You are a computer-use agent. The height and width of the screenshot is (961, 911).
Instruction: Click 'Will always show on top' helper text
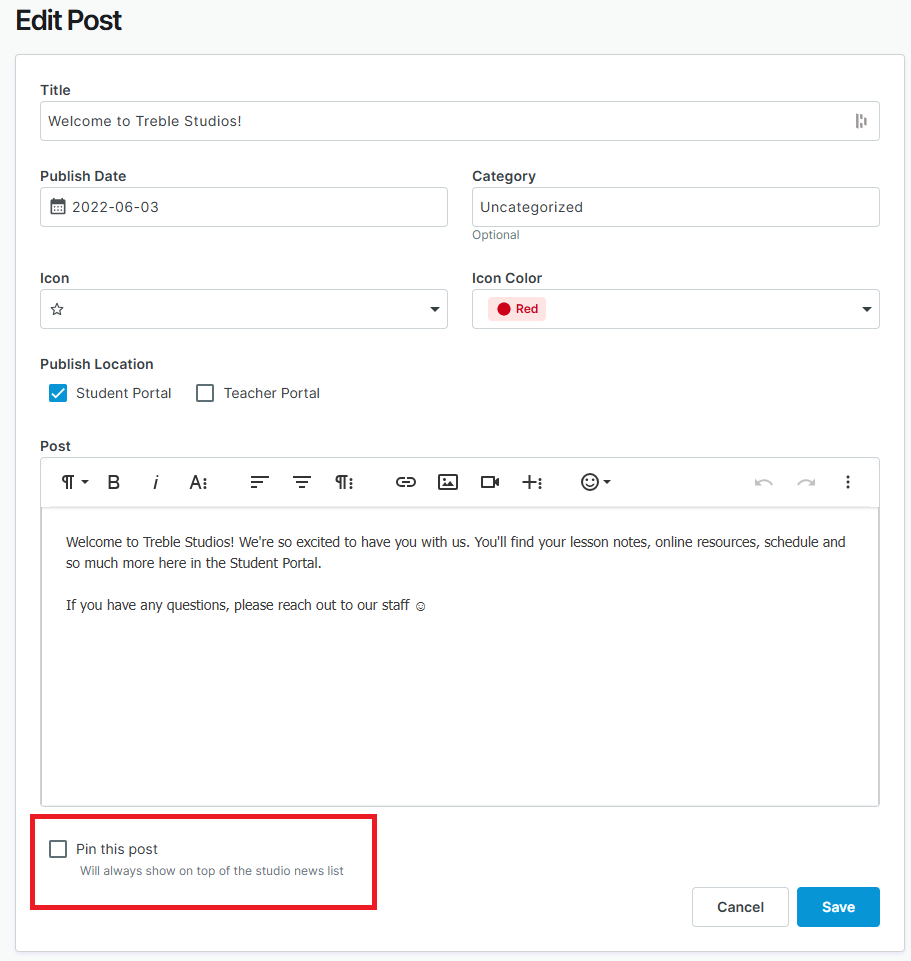click(212, 871)
